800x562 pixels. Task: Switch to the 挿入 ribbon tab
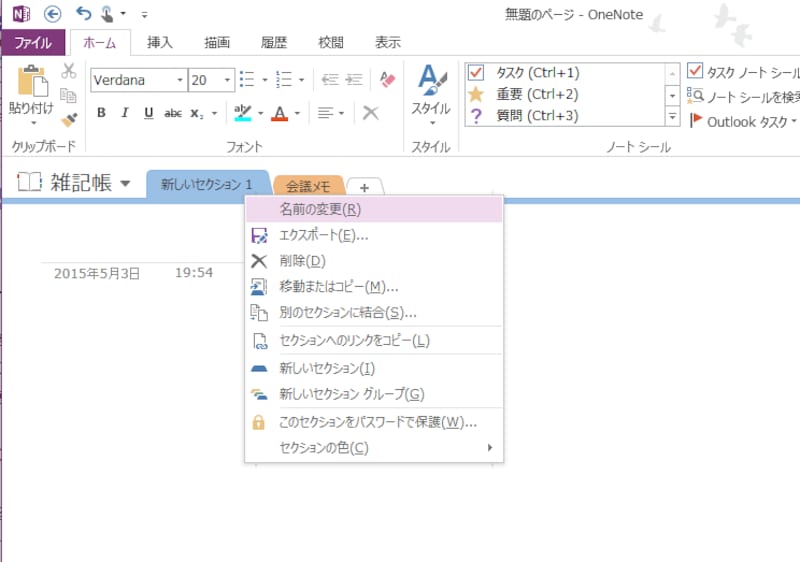point(160,42)
